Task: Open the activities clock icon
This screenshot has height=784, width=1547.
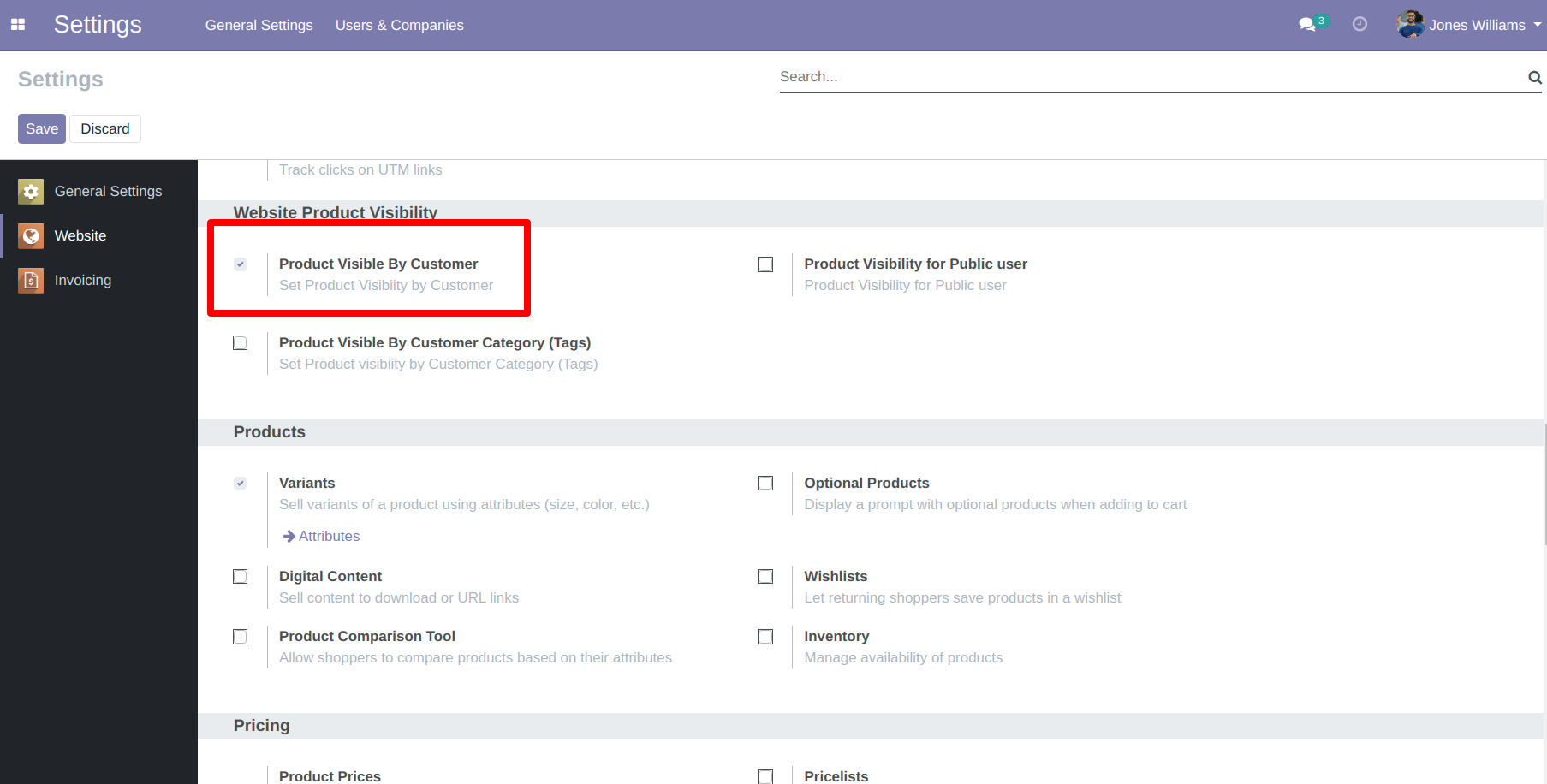Action: click(x=1360, y=25)
